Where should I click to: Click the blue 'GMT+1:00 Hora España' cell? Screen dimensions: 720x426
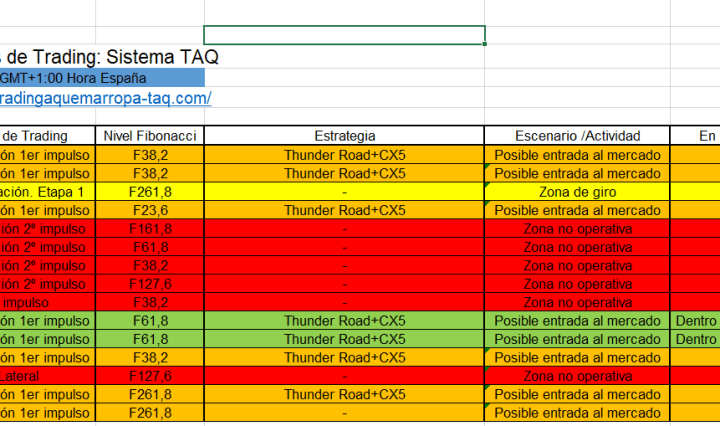(x=100, y=78)
